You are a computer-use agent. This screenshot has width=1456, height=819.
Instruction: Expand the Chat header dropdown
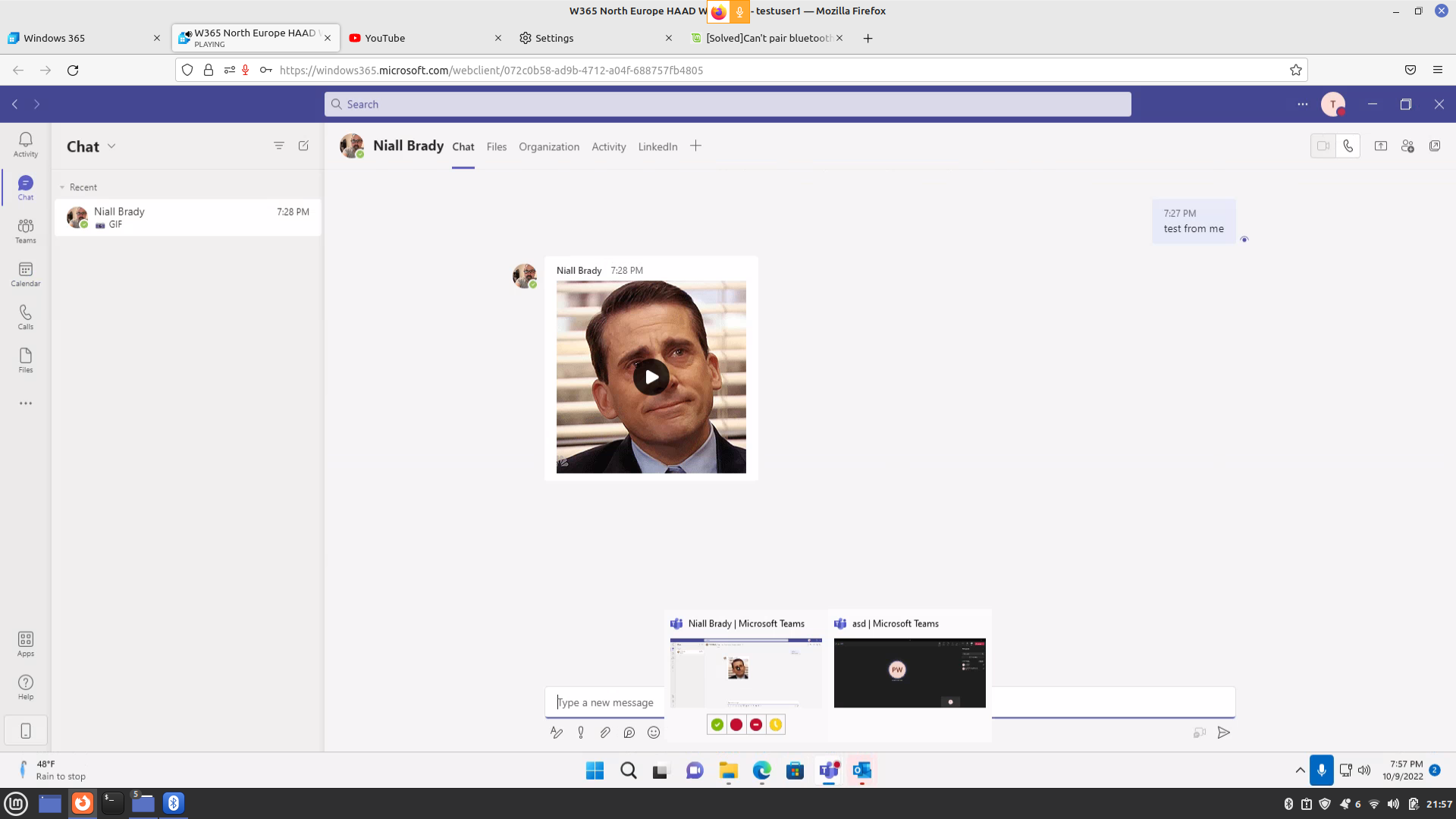(111, 146)
